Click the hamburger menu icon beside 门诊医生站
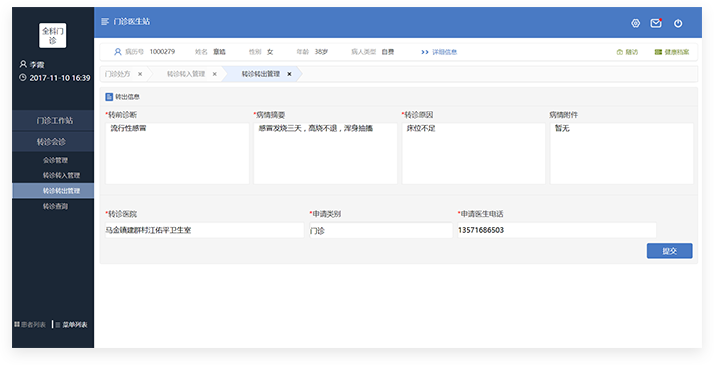This screenshot has height=365, width=714. click(x=105, y=21)
